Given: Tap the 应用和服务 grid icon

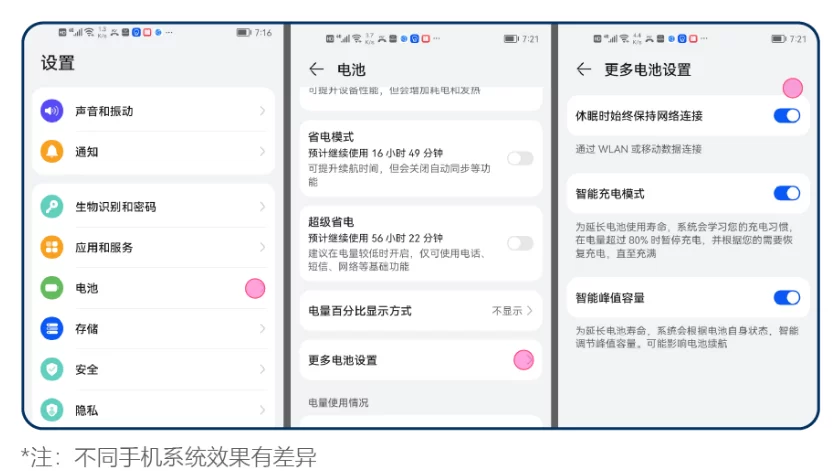Looking at the screenshot, I should coord(52,247).
